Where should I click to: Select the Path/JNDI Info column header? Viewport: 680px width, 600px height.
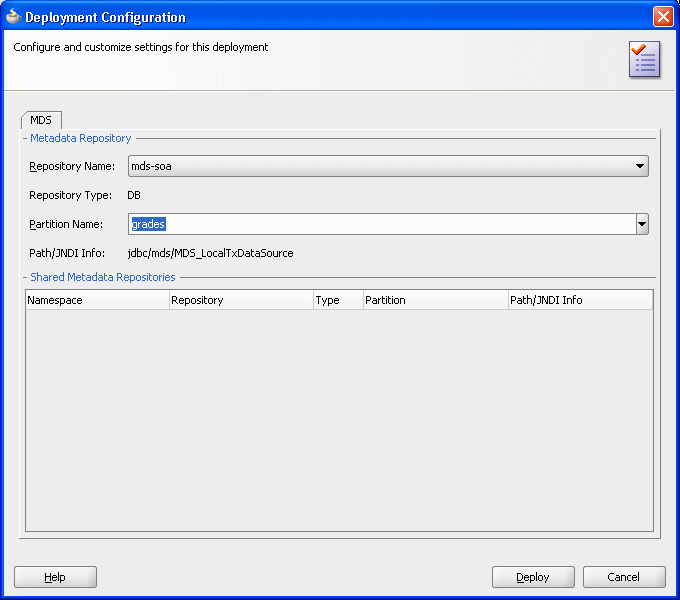click(x=580, y=300)
